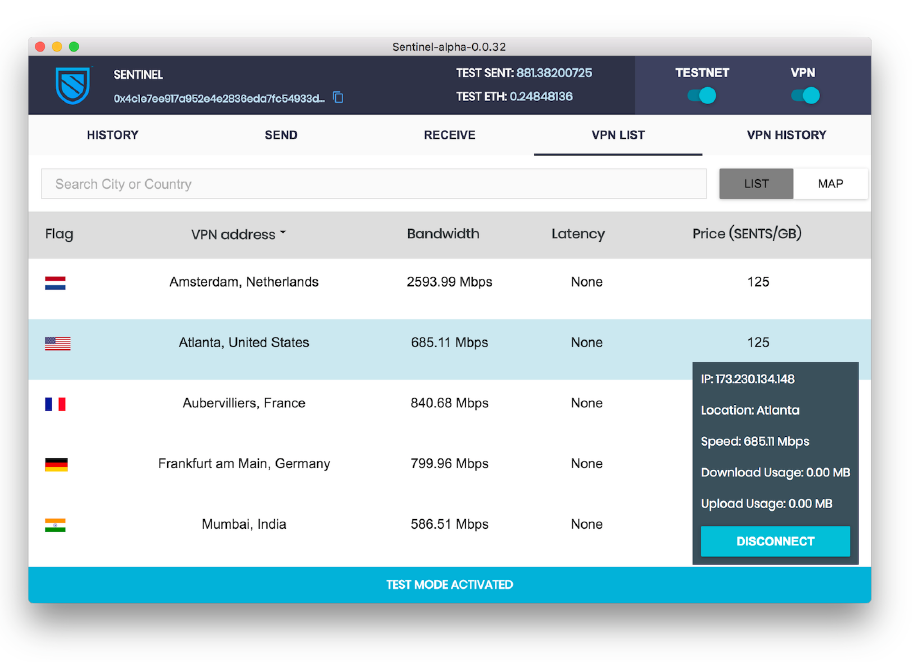The image size is (917, 662).
Task: Click the 799.96 Mbps bandwidth value
Action: tap(449, 464)
